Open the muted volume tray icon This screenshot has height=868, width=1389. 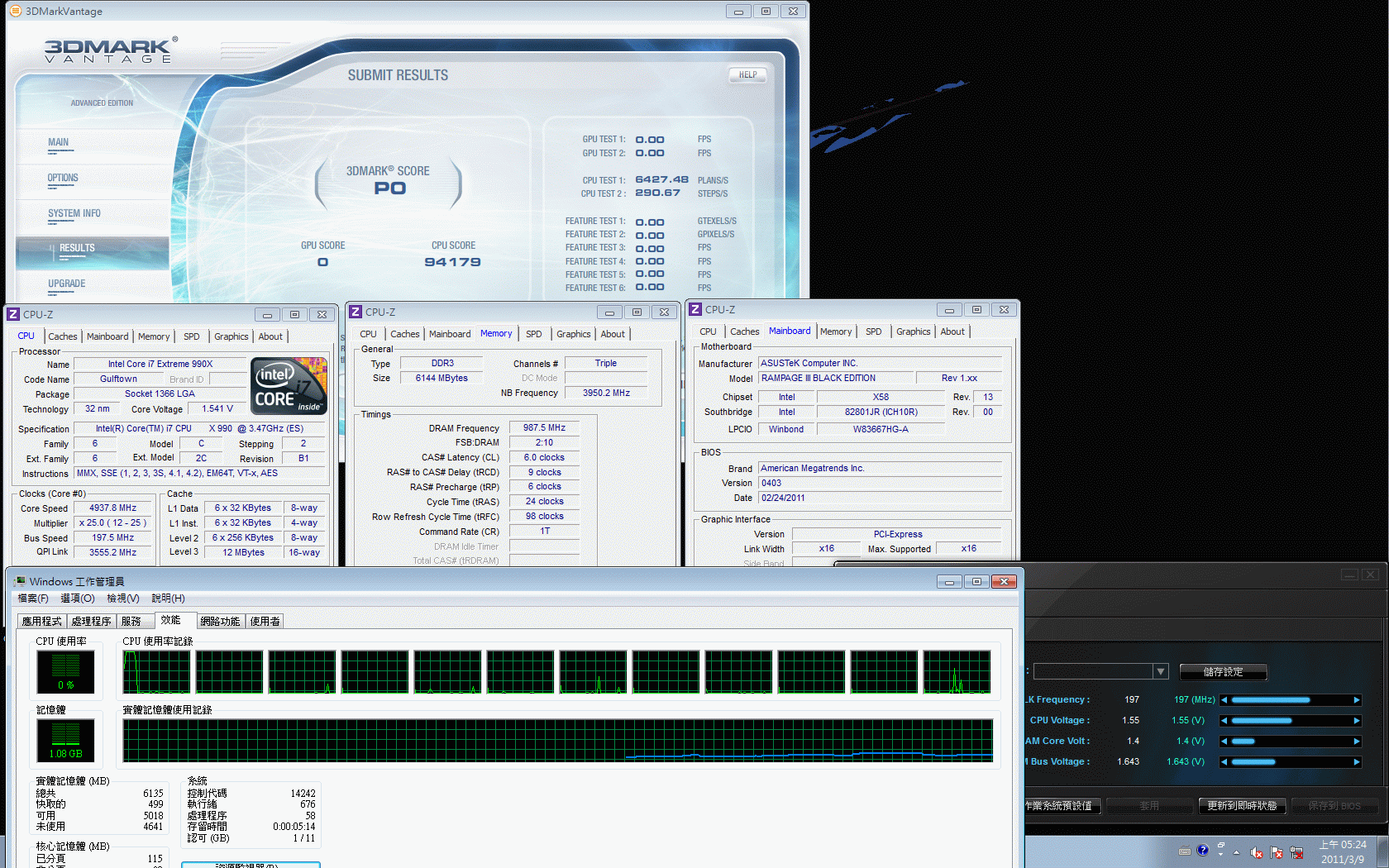(x=1257, y=852)
